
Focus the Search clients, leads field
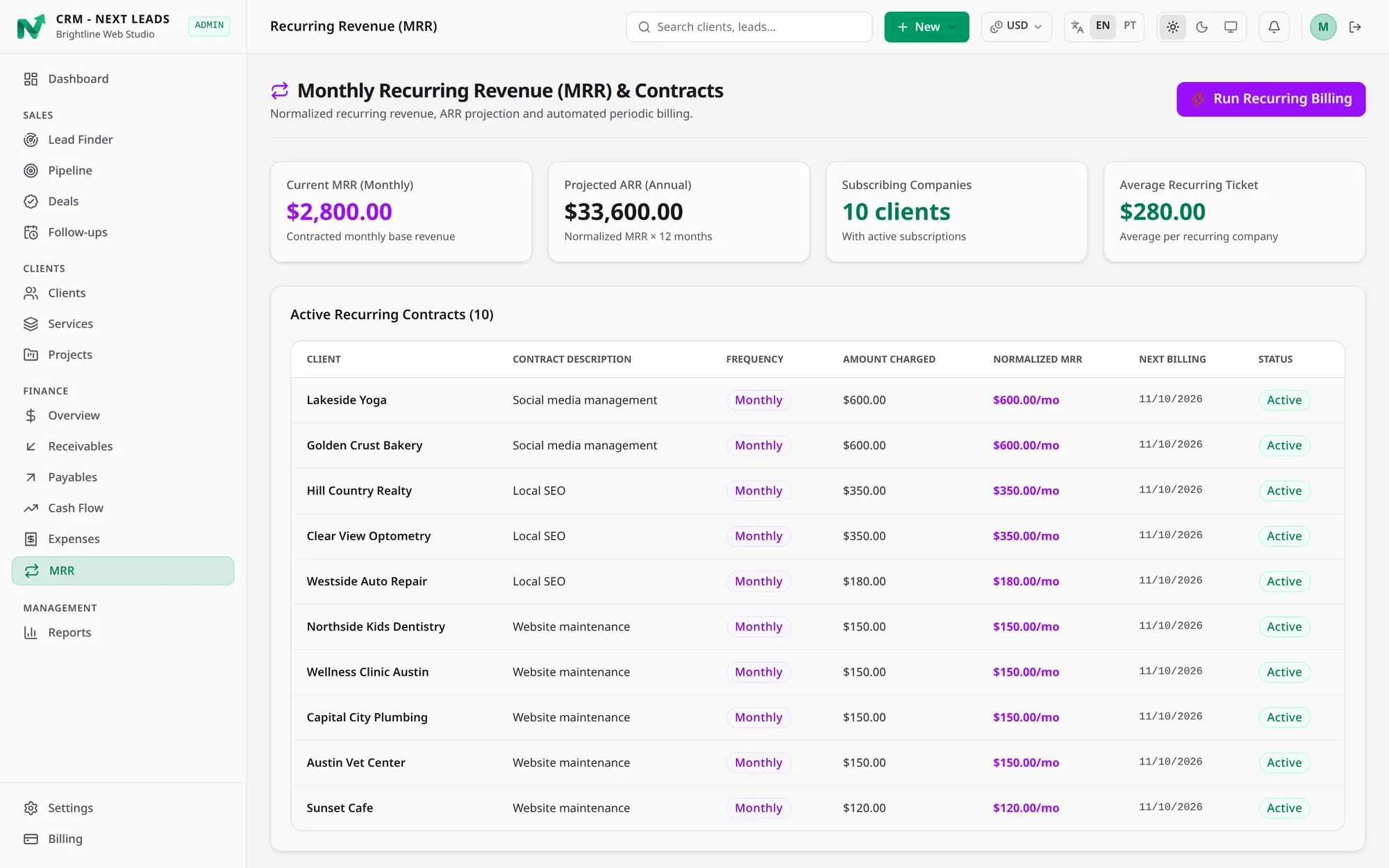(x=749, y=27)
